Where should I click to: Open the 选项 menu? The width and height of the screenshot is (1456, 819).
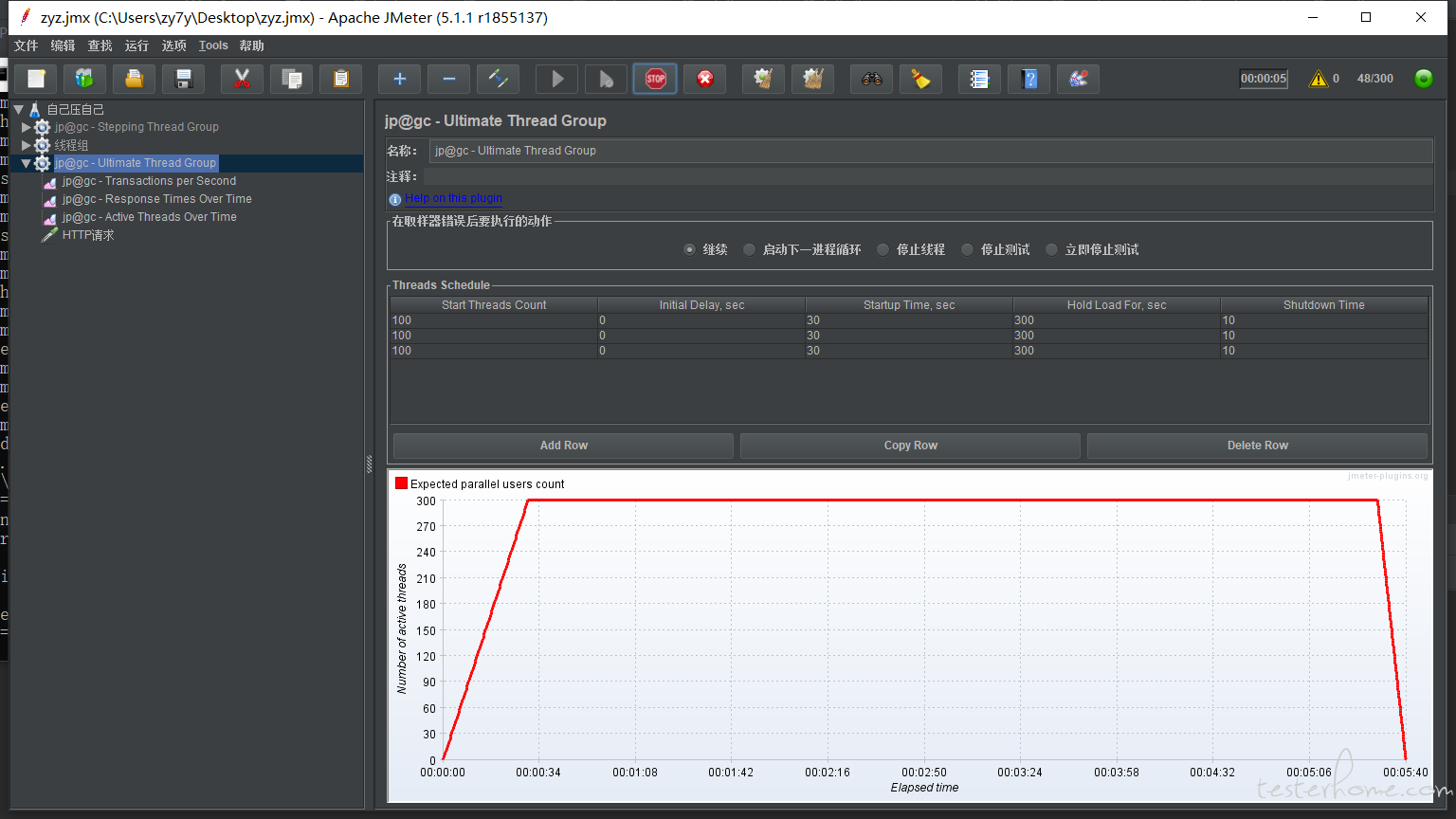(x=173, y=45)
